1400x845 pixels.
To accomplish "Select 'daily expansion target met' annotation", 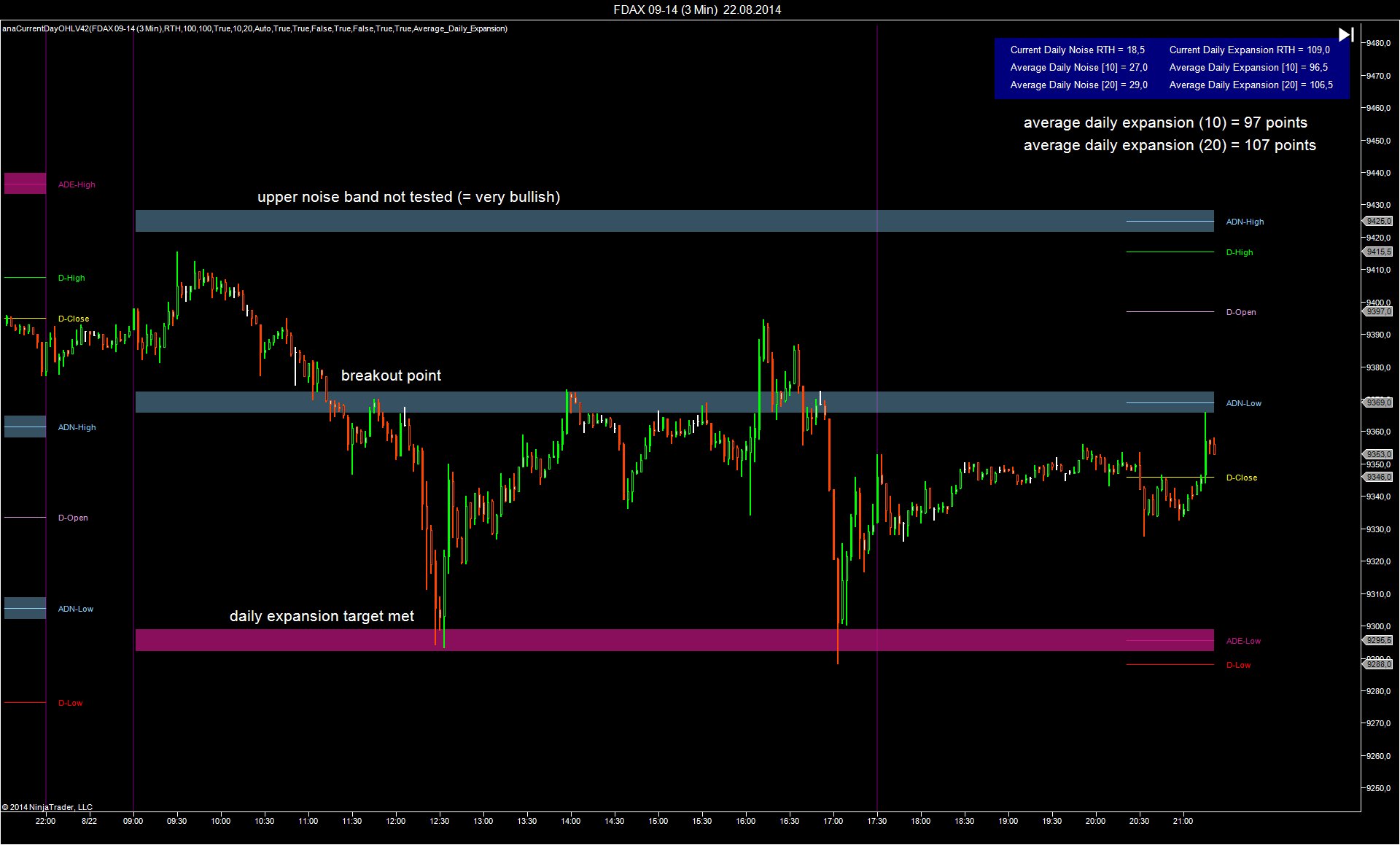I will (322, 616).
